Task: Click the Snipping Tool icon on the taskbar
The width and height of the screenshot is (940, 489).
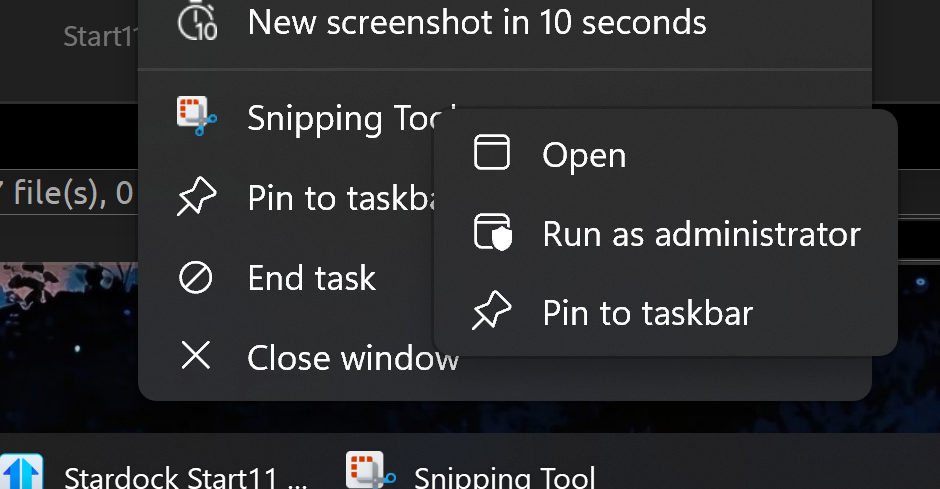Action: [370, 471]
